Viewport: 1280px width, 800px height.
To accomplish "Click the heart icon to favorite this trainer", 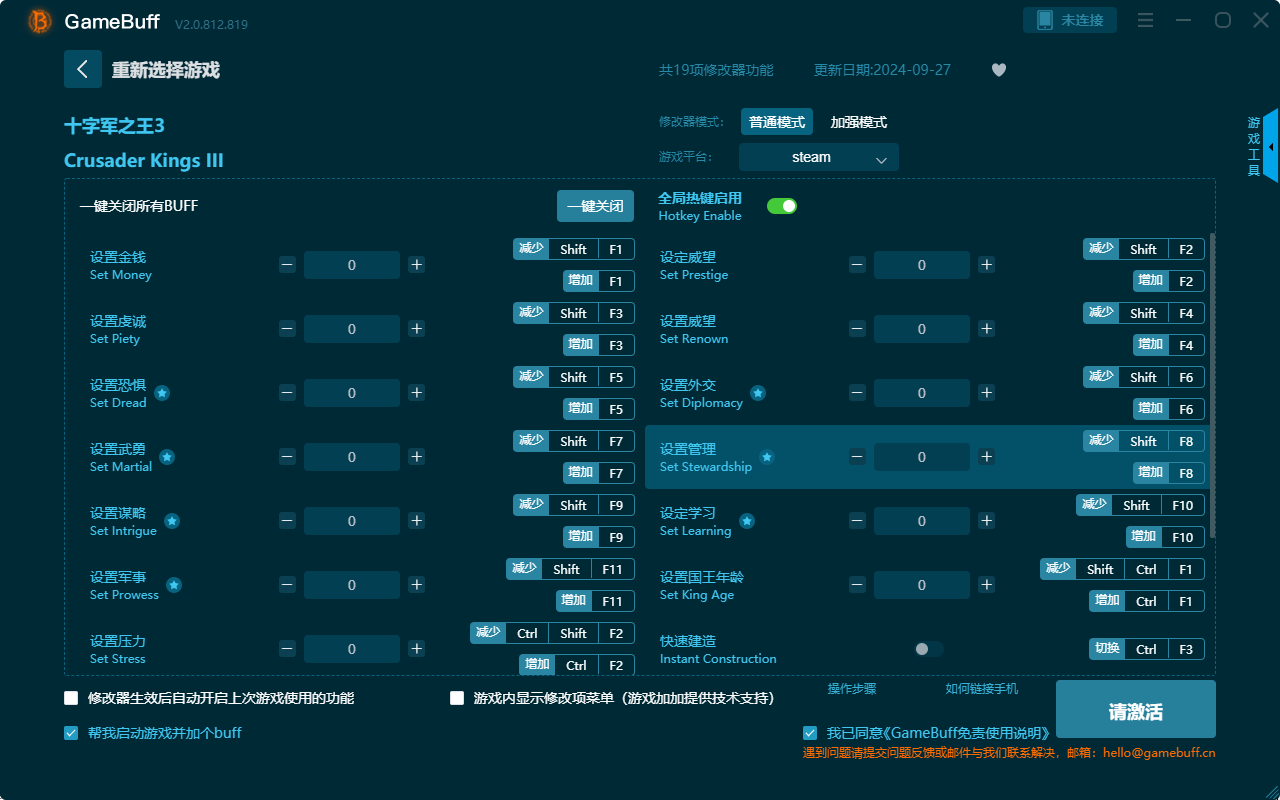I will tap(998, 70).
